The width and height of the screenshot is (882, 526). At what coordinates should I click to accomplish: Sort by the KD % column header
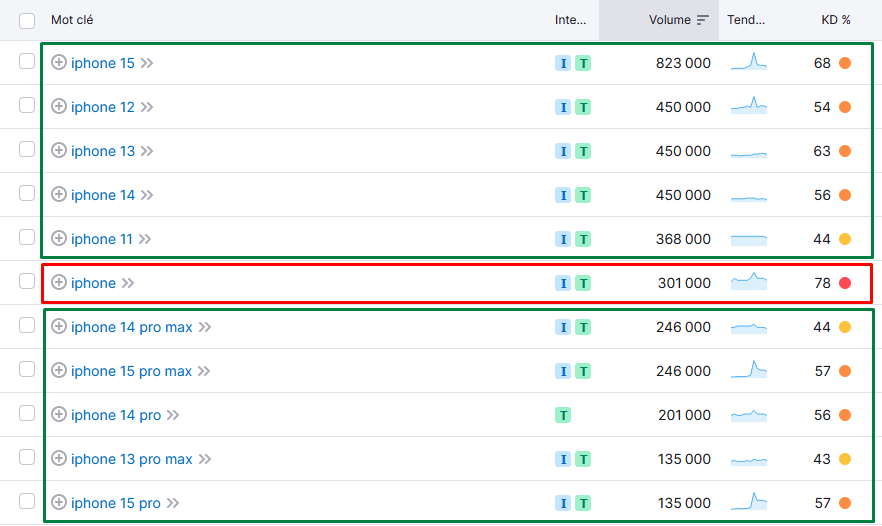(x=836, y=20)
